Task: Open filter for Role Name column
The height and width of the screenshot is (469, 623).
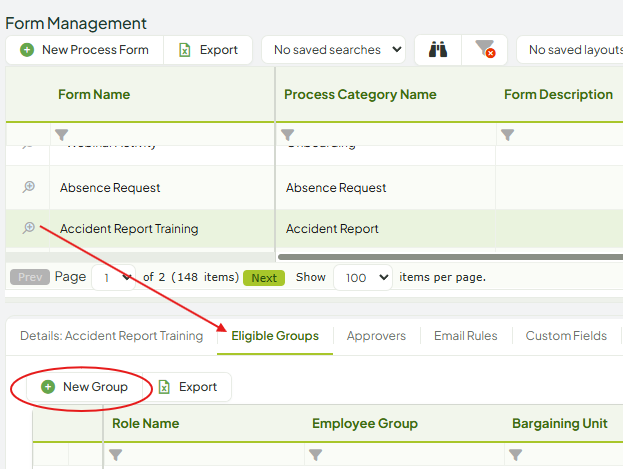Action: click(x=116, y=455)
